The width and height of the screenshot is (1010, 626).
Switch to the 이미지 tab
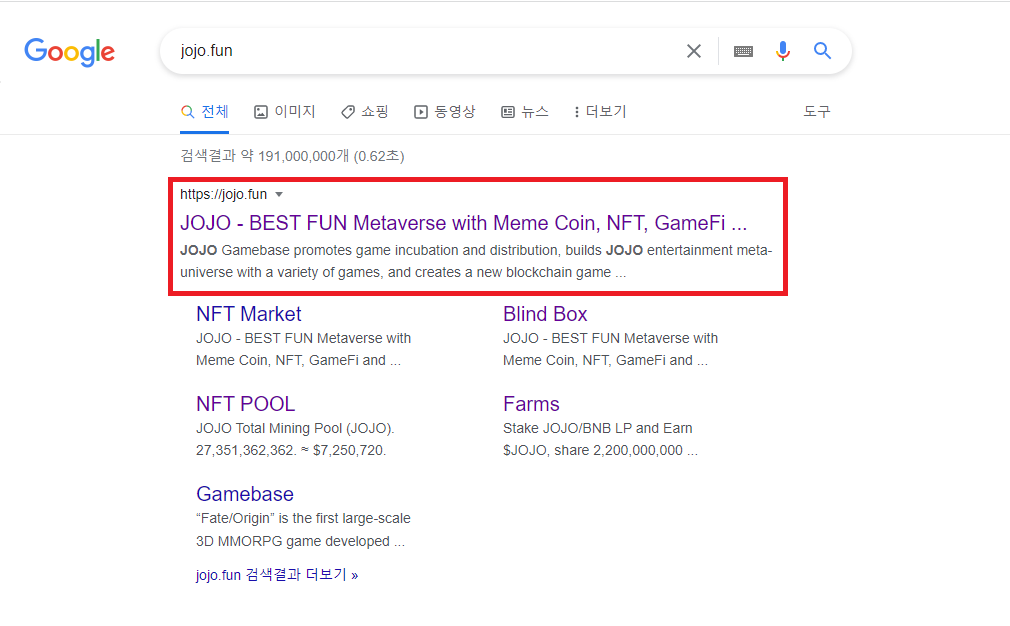point(285,111)
